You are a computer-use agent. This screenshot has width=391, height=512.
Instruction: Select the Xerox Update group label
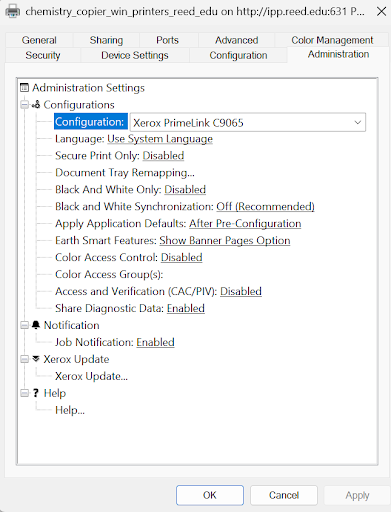coord(76,359)
